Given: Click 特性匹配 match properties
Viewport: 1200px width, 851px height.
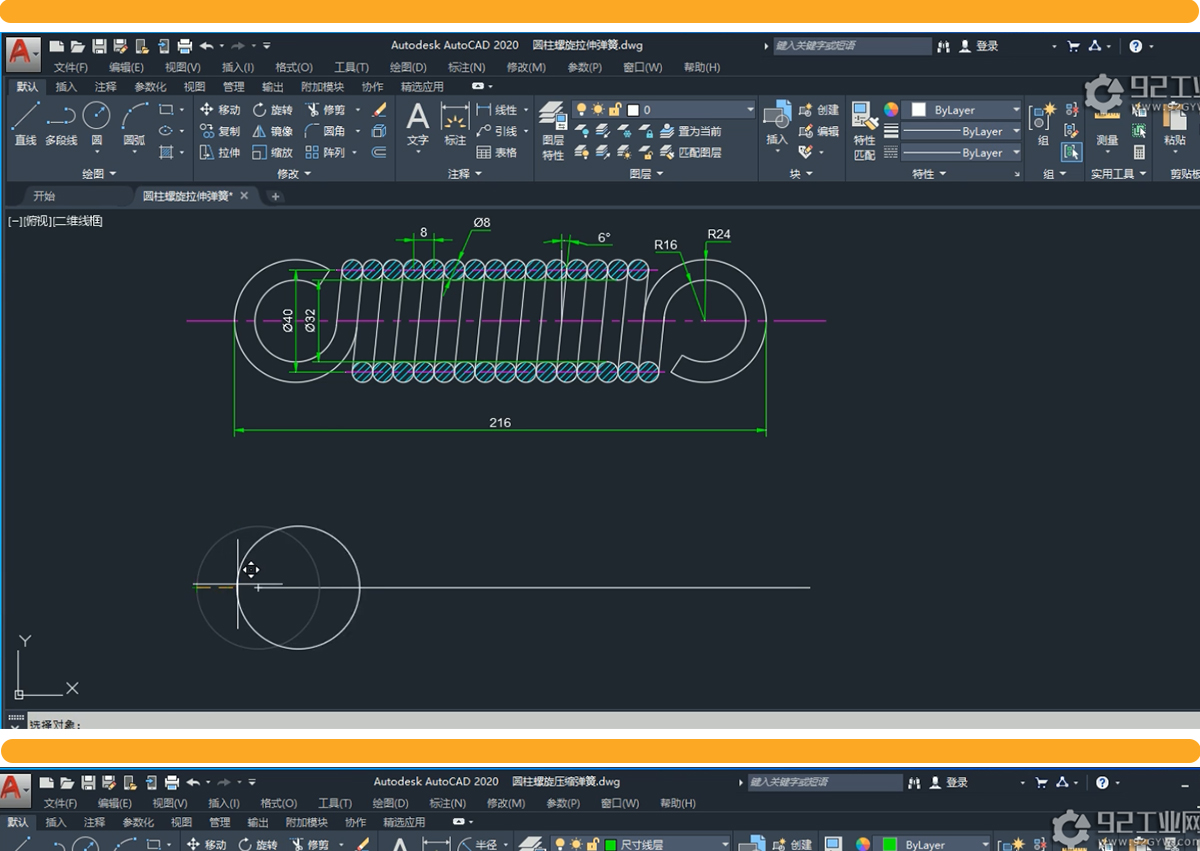Looking at the screenshot, I should [865, 130].
